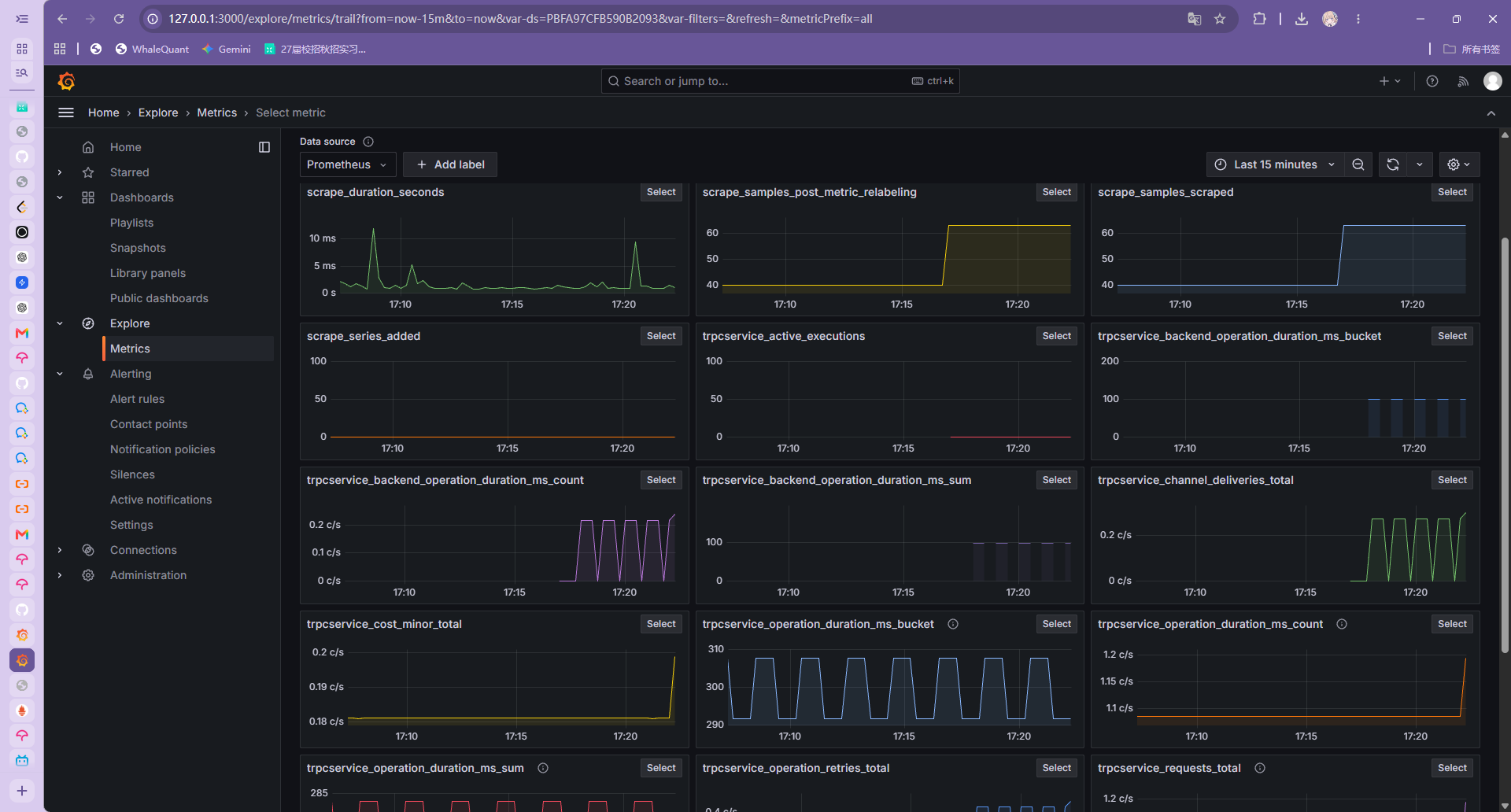Expand the Starred section chevron

(60, 172)
